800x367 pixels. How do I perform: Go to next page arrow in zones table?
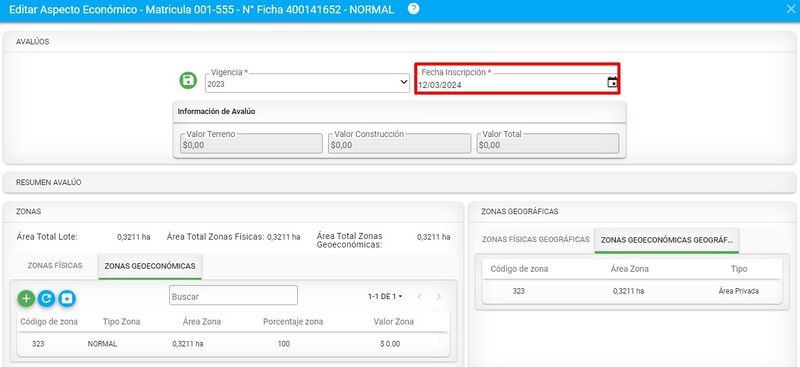coord(438,297)
